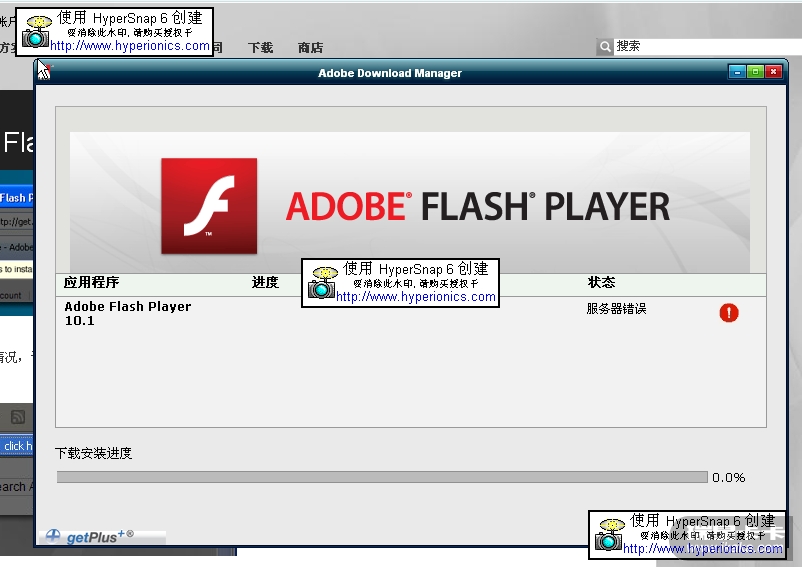
Task: Click the red server error alert icon
Action: tap(729, 312)
